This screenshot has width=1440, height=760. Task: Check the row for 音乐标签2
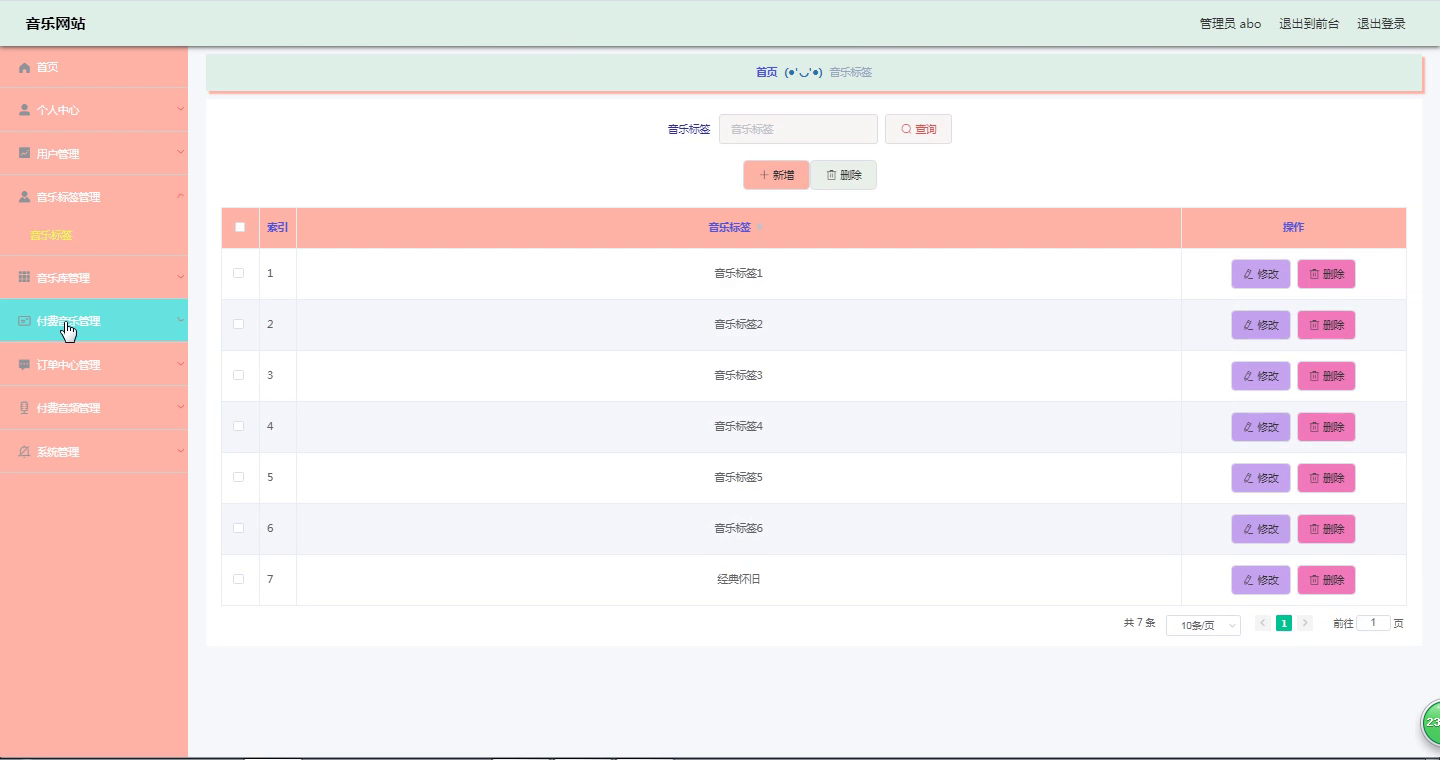(238, 324)
